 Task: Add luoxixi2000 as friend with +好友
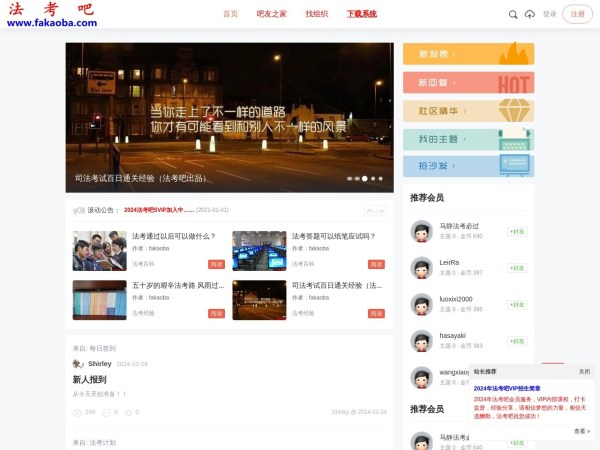516,304
